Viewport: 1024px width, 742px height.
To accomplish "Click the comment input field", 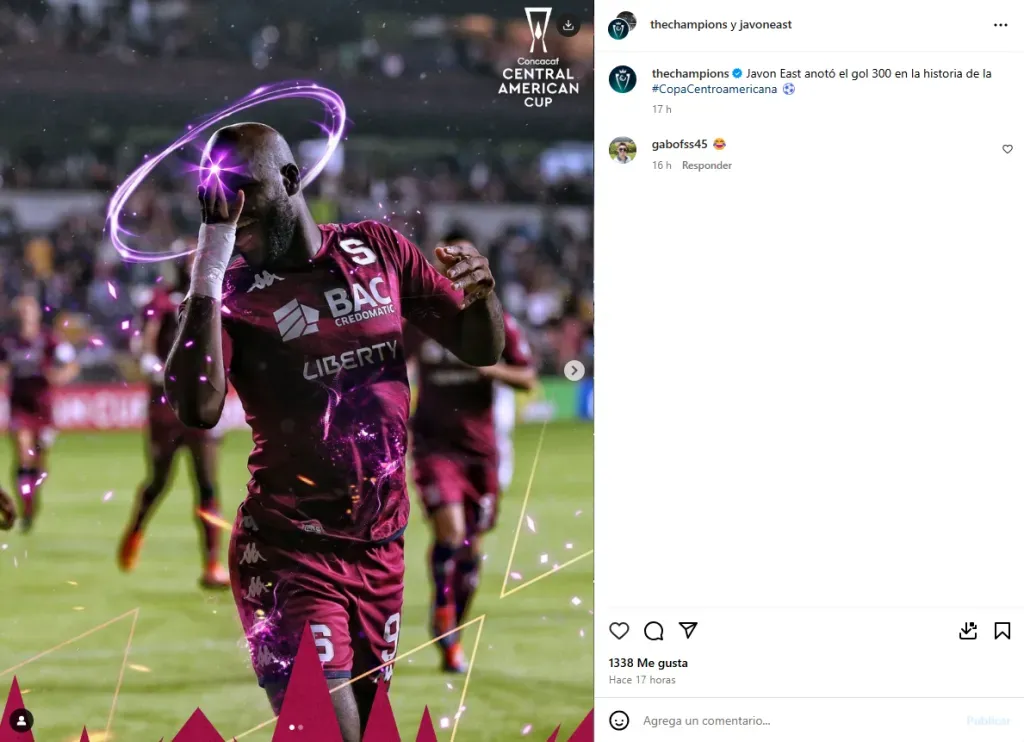I will [797, 720].
